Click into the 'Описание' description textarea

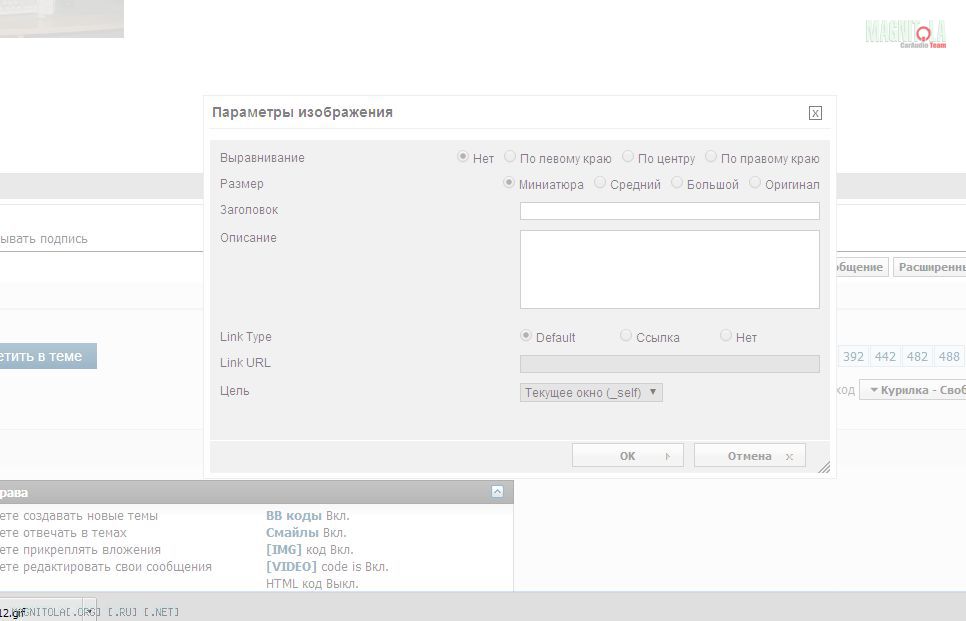pyautogui.click(x=669, y=269)
